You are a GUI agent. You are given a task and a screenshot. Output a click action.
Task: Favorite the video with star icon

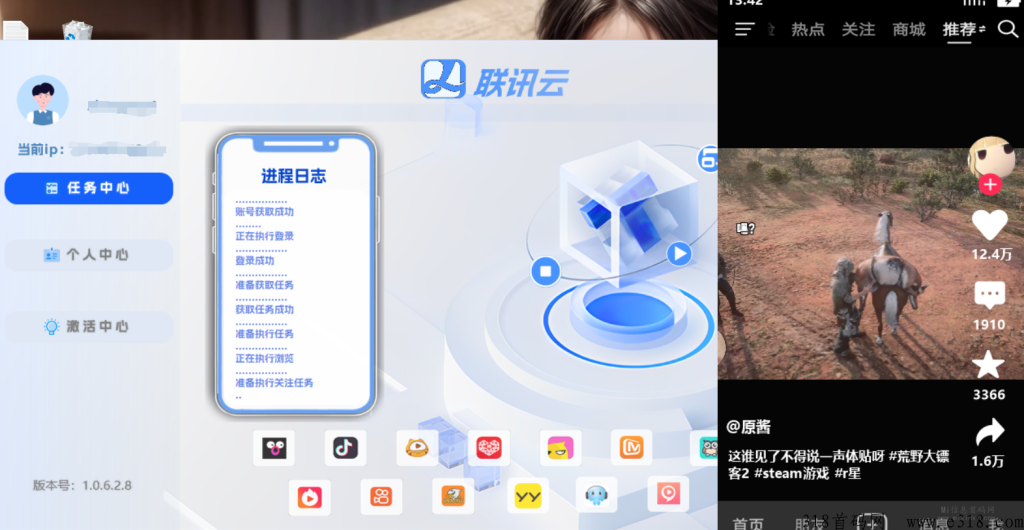click(988, 365)
